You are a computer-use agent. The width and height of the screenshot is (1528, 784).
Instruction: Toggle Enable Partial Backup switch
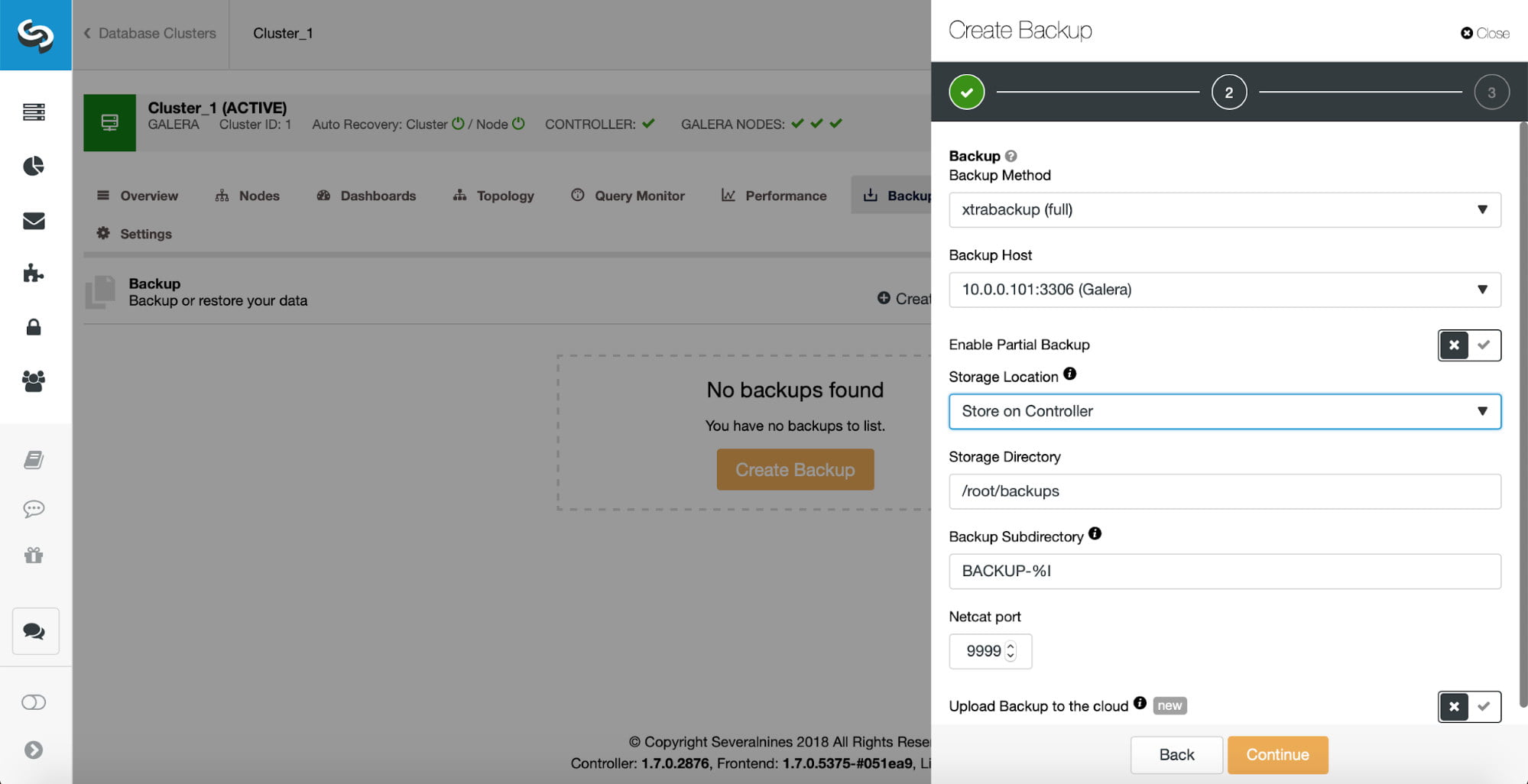point(1469,345)
